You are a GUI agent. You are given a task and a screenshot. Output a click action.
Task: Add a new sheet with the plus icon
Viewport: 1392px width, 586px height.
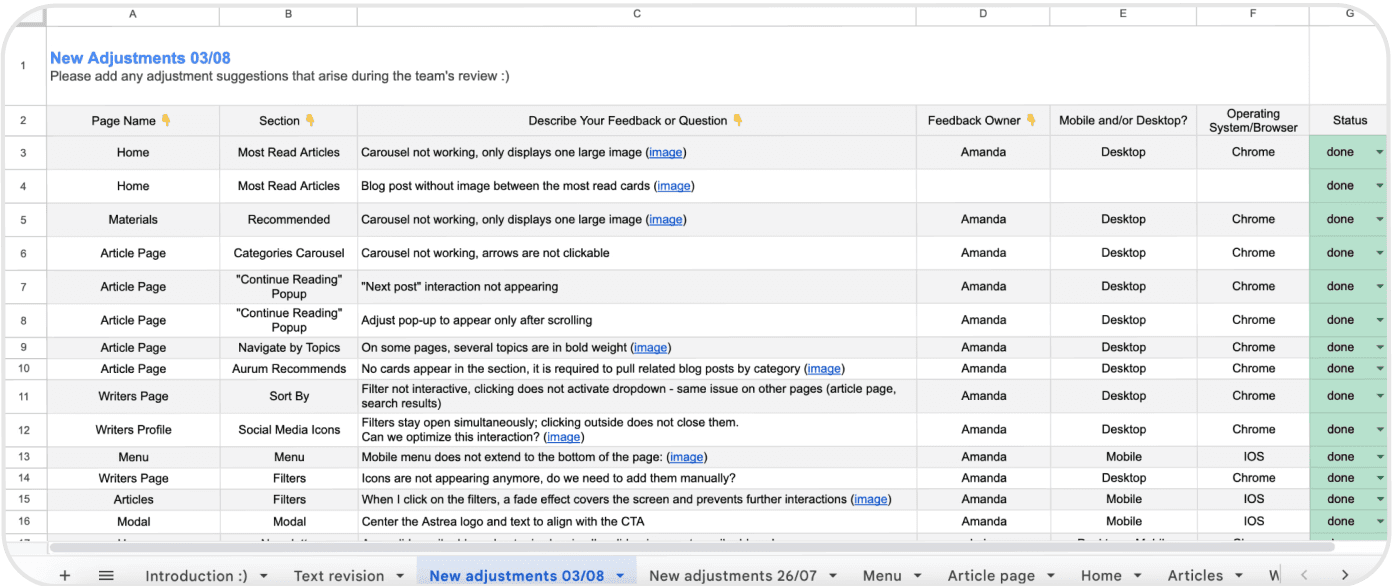click(x=65, y=575)
